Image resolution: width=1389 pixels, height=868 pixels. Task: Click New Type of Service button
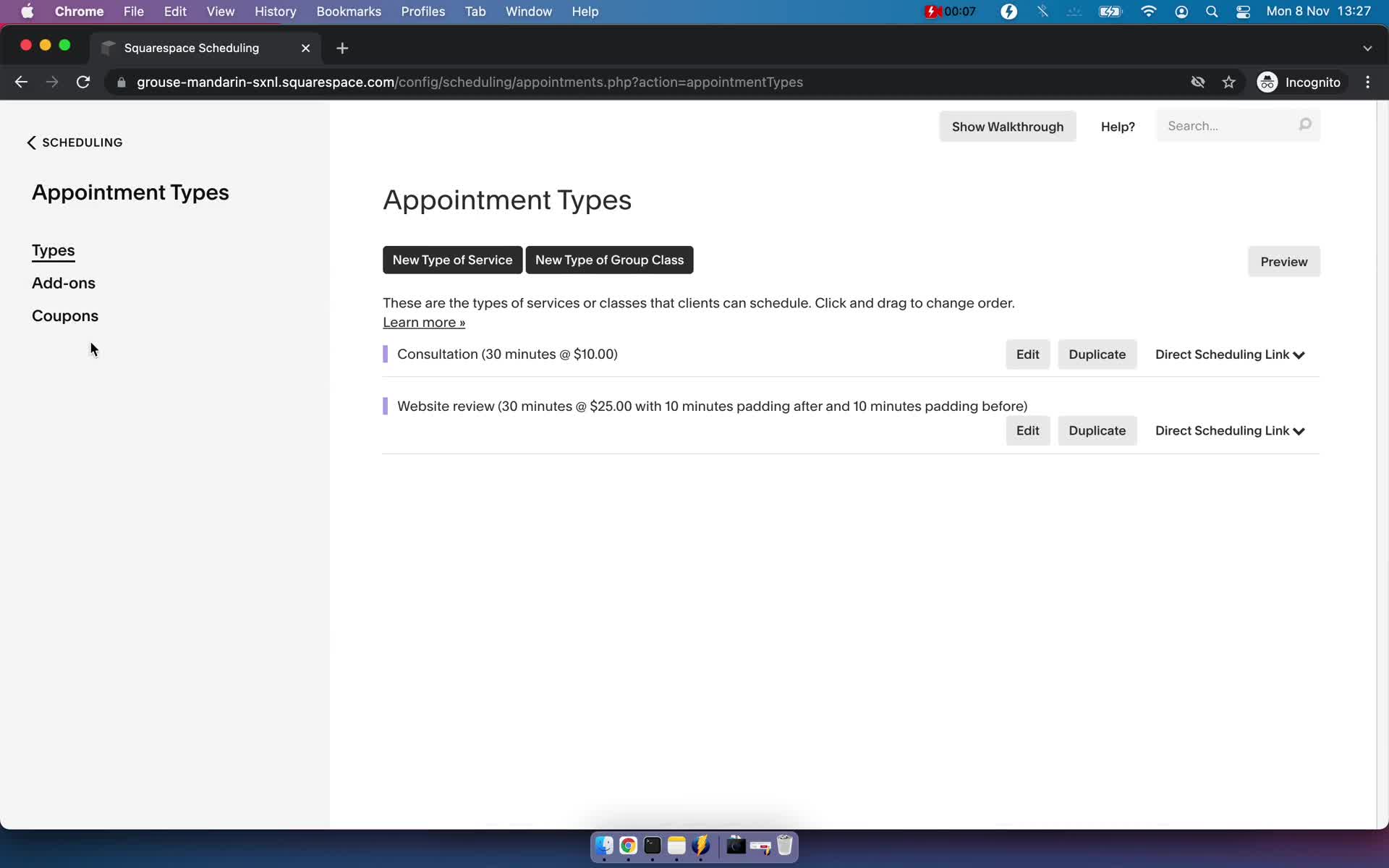(452, 260)
